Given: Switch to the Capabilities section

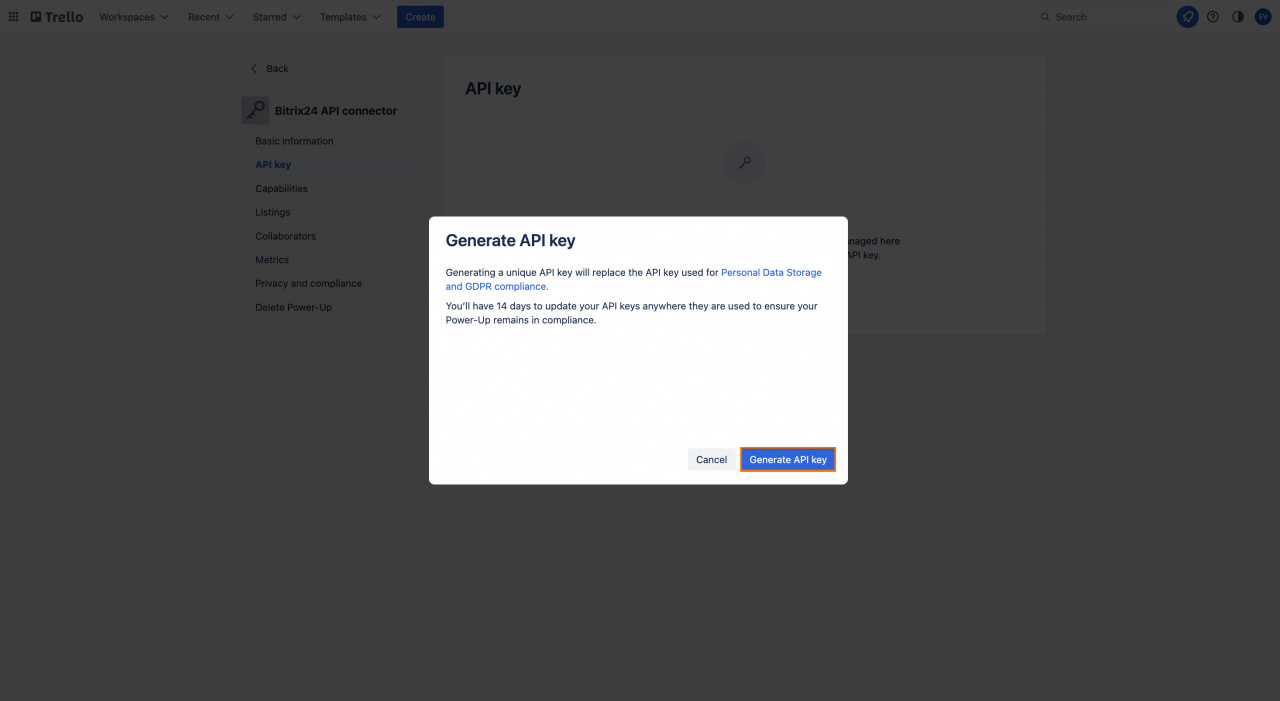Looking at the screenshot, I should tap(281, 188).
